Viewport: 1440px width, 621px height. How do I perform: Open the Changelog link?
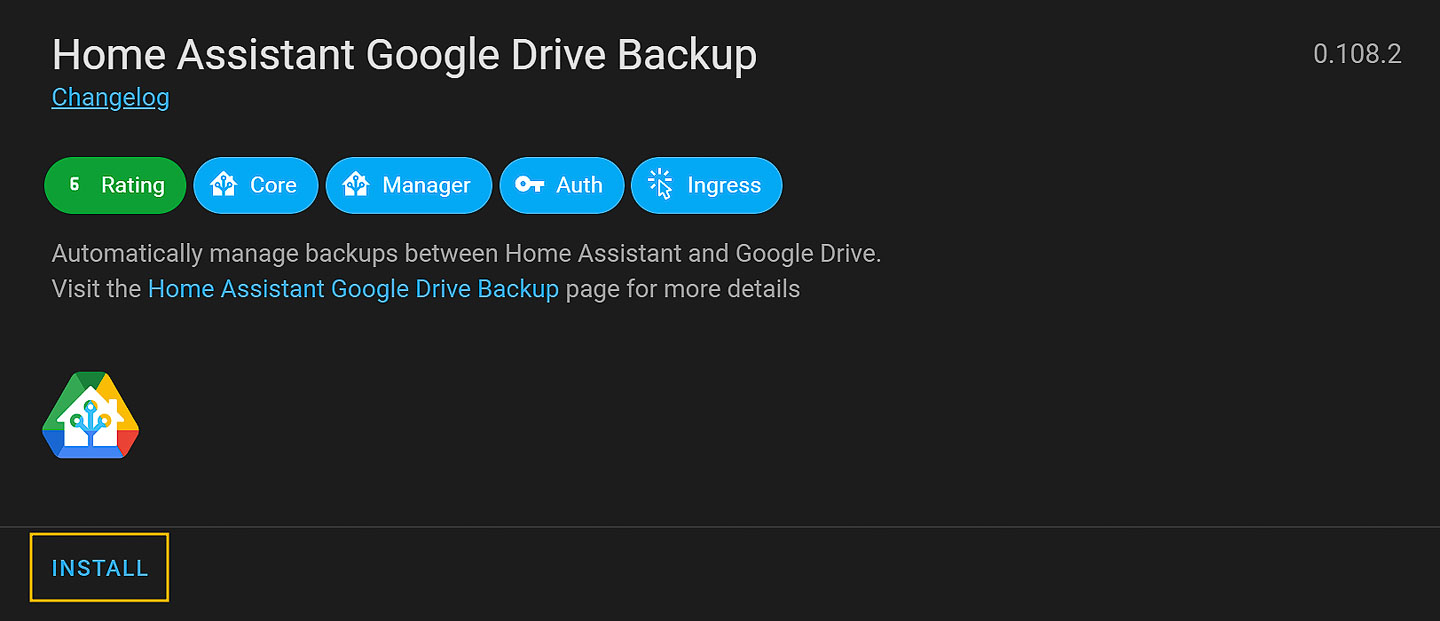coord(110,97)
